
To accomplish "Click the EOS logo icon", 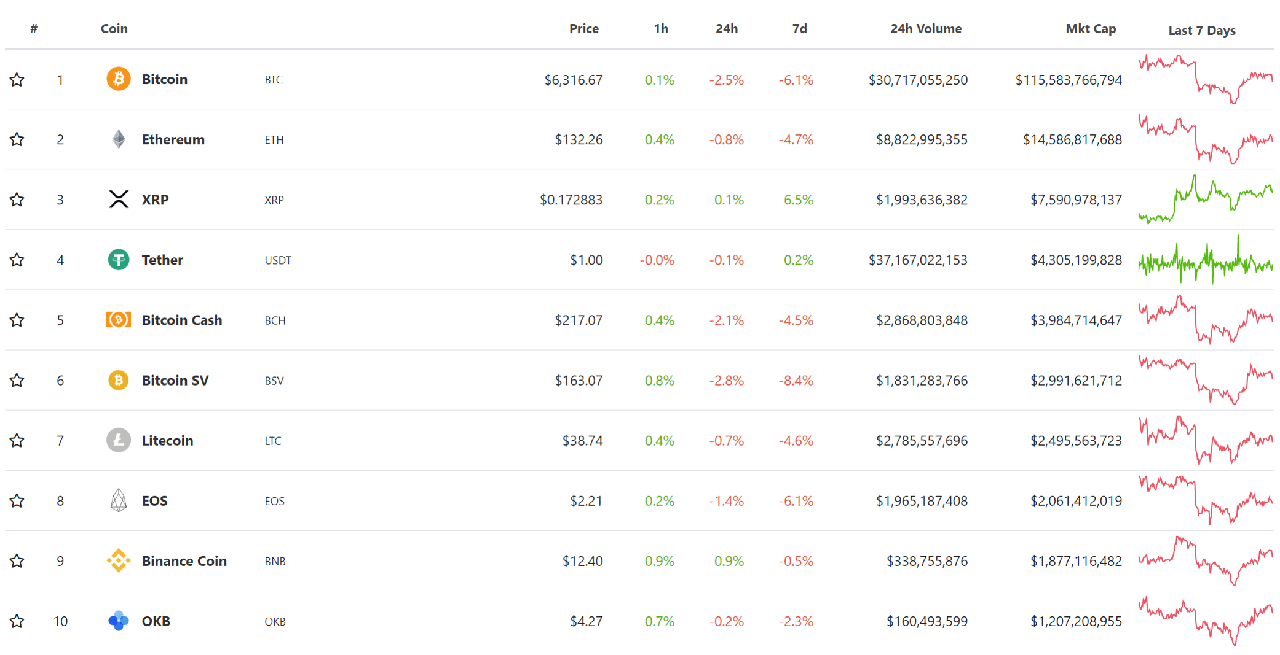I will [118, 500].
